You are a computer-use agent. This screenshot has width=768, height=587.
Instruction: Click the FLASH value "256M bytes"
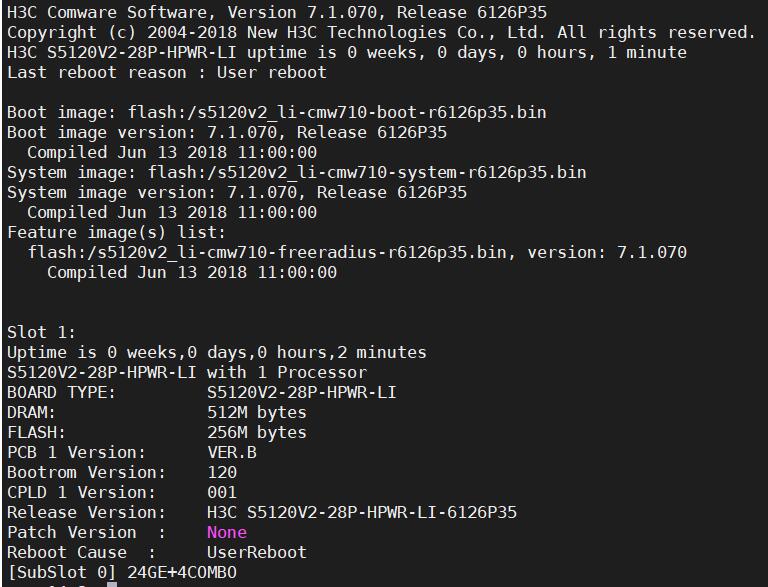click(256, 432)
